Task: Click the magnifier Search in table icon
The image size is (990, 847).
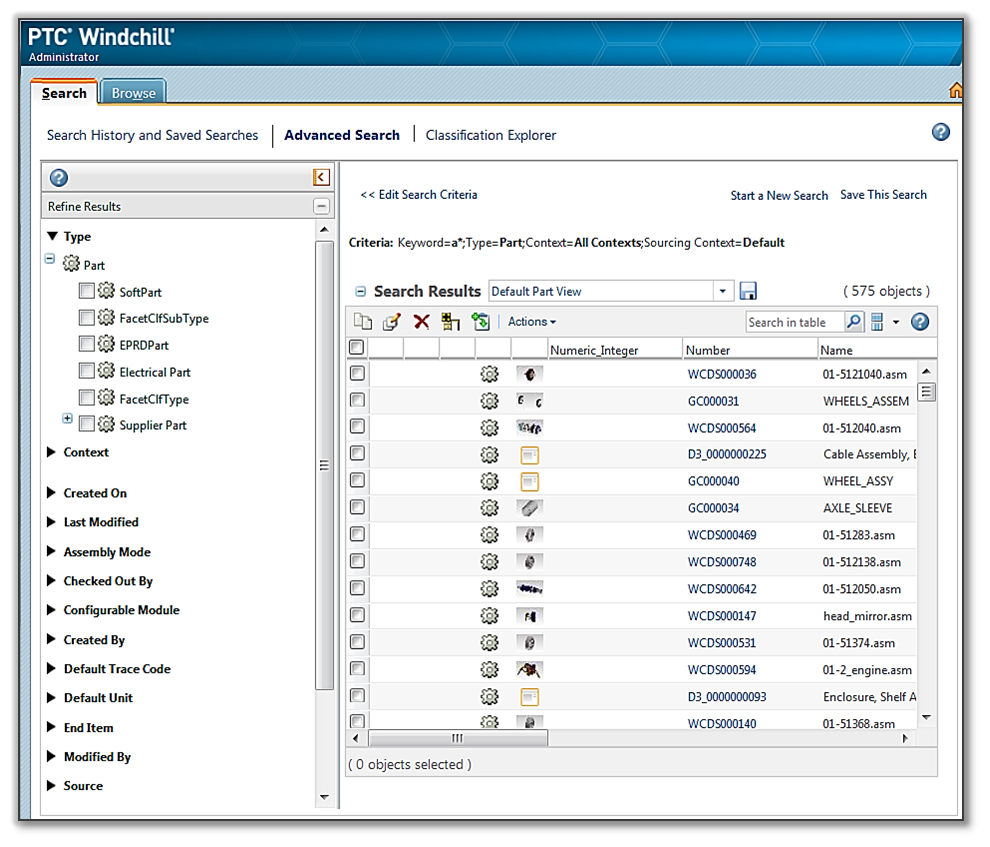Action: pyautogui.click(x=854, y=322)
